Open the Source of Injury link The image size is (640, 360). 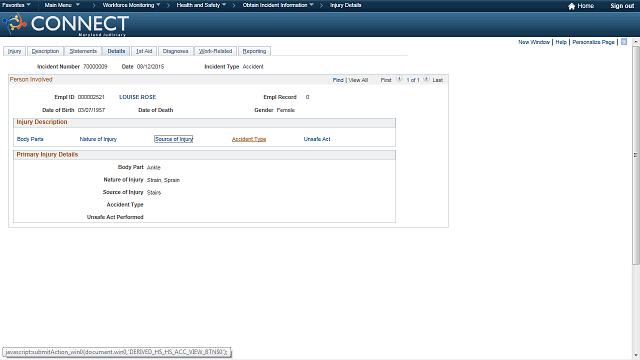[x=173, y=139]
